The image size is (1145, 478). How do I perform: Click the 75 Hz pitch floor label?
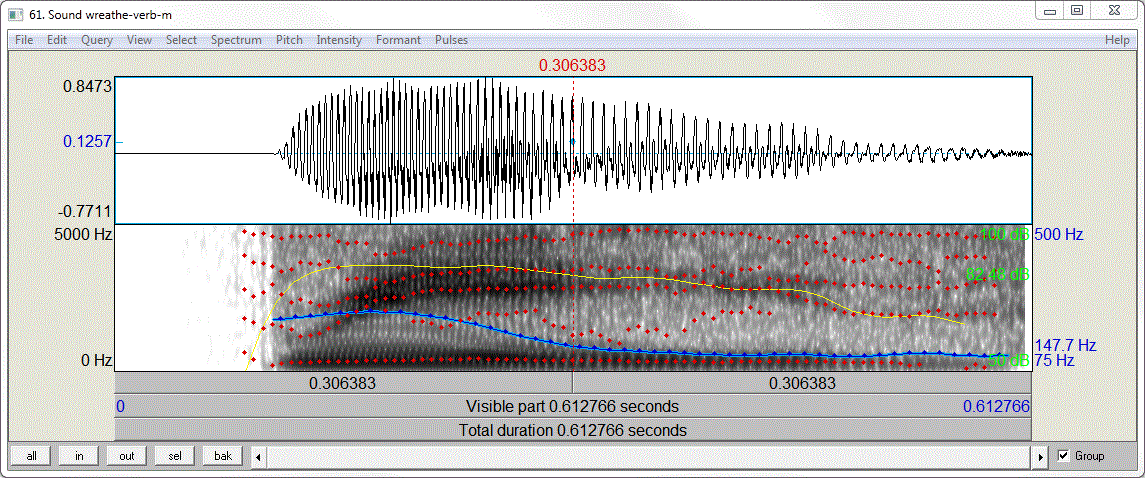point(1054,361)
